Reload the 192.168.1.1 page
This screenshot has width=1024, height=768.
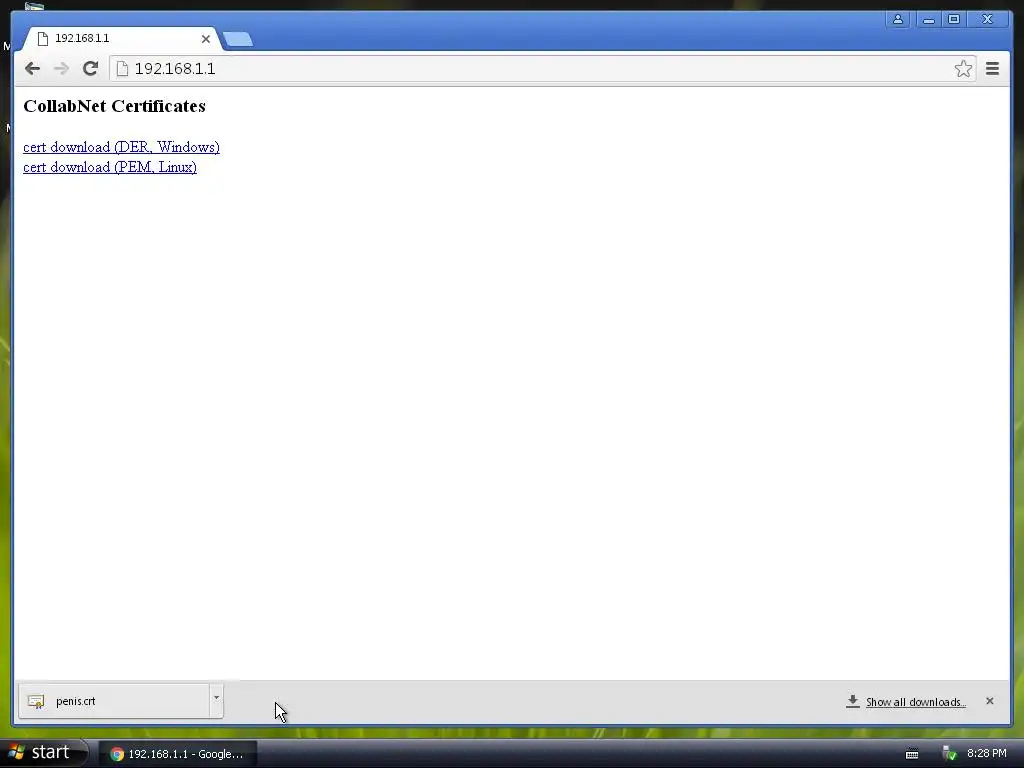tap(90, 69)
